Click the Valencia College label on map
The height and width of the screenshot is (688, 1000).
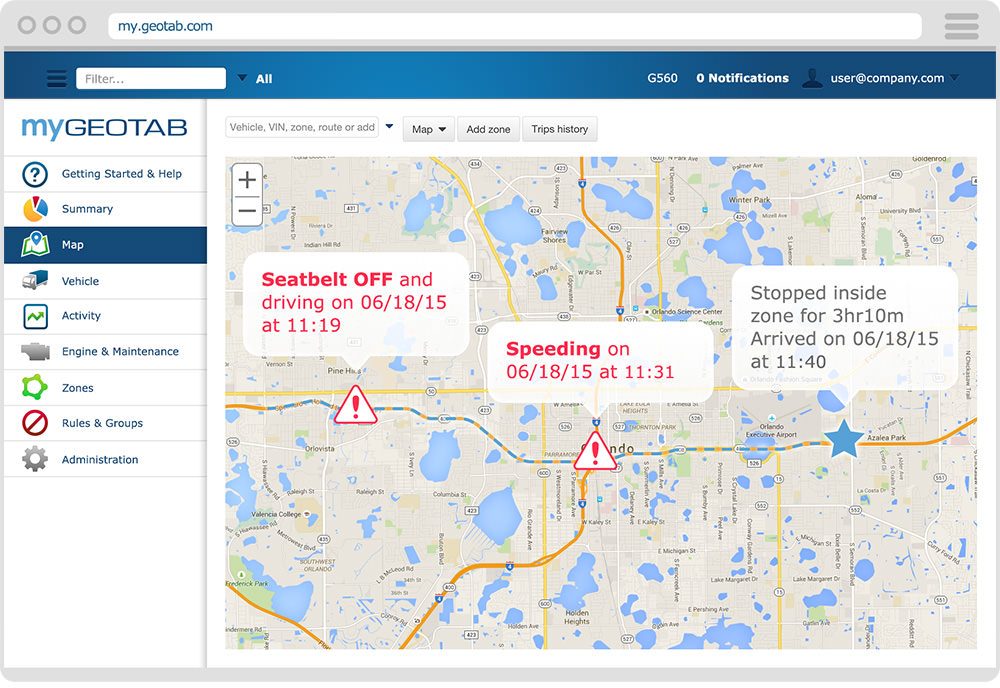(x=276, y=514)
